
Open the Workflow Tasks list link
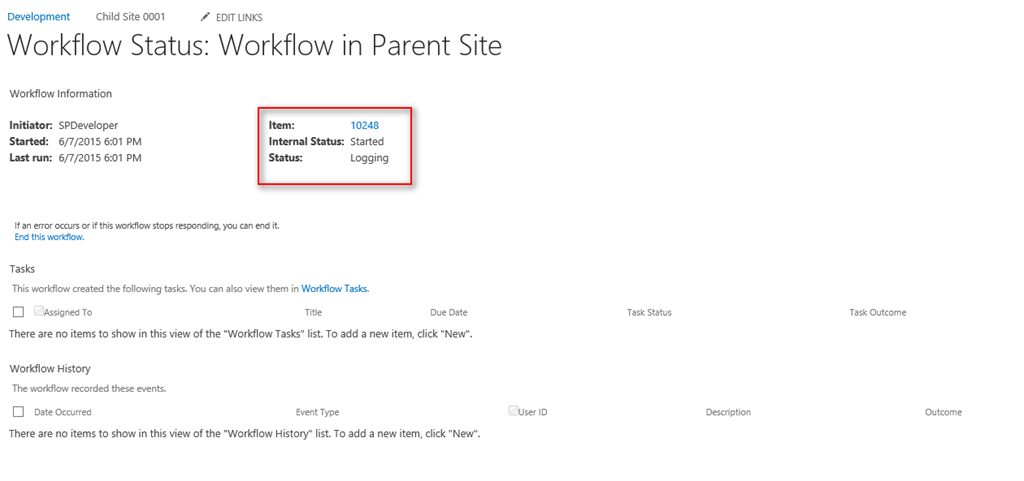pos(334,288)
